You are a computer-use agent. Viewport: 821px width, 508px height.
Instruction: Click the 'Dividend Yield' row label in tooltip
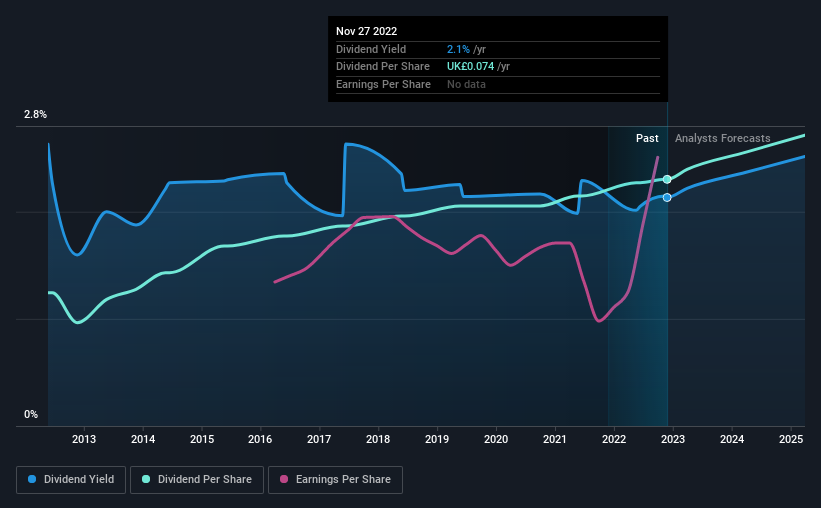coord(371,49)
